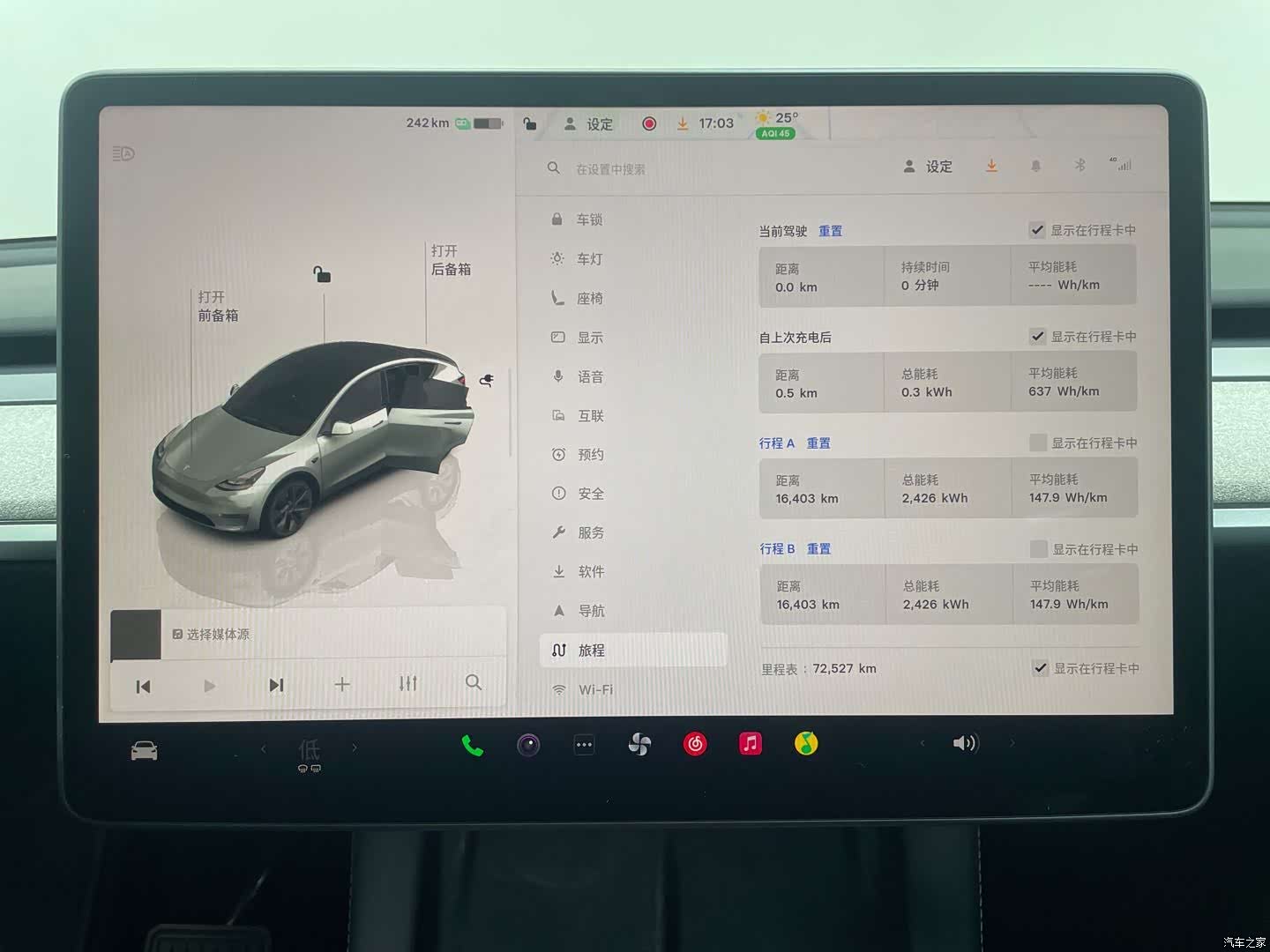Open 设定 profile in top status bar
Viewport: 1270px width, 952px height.
click(x=589, y=123)
